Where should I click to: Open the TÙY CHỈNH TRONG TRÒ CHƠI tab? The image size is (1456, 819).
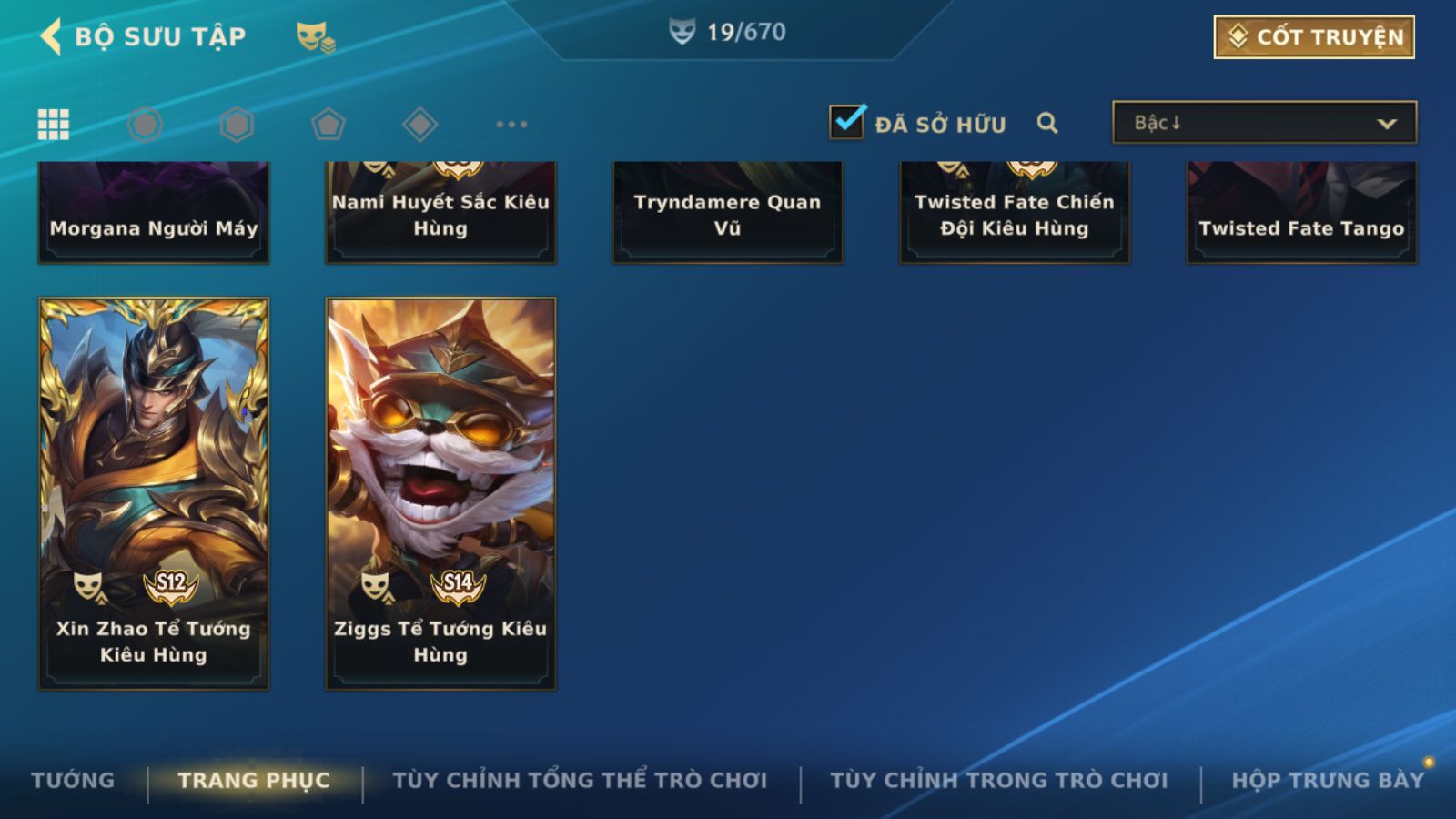click(999, 780)
